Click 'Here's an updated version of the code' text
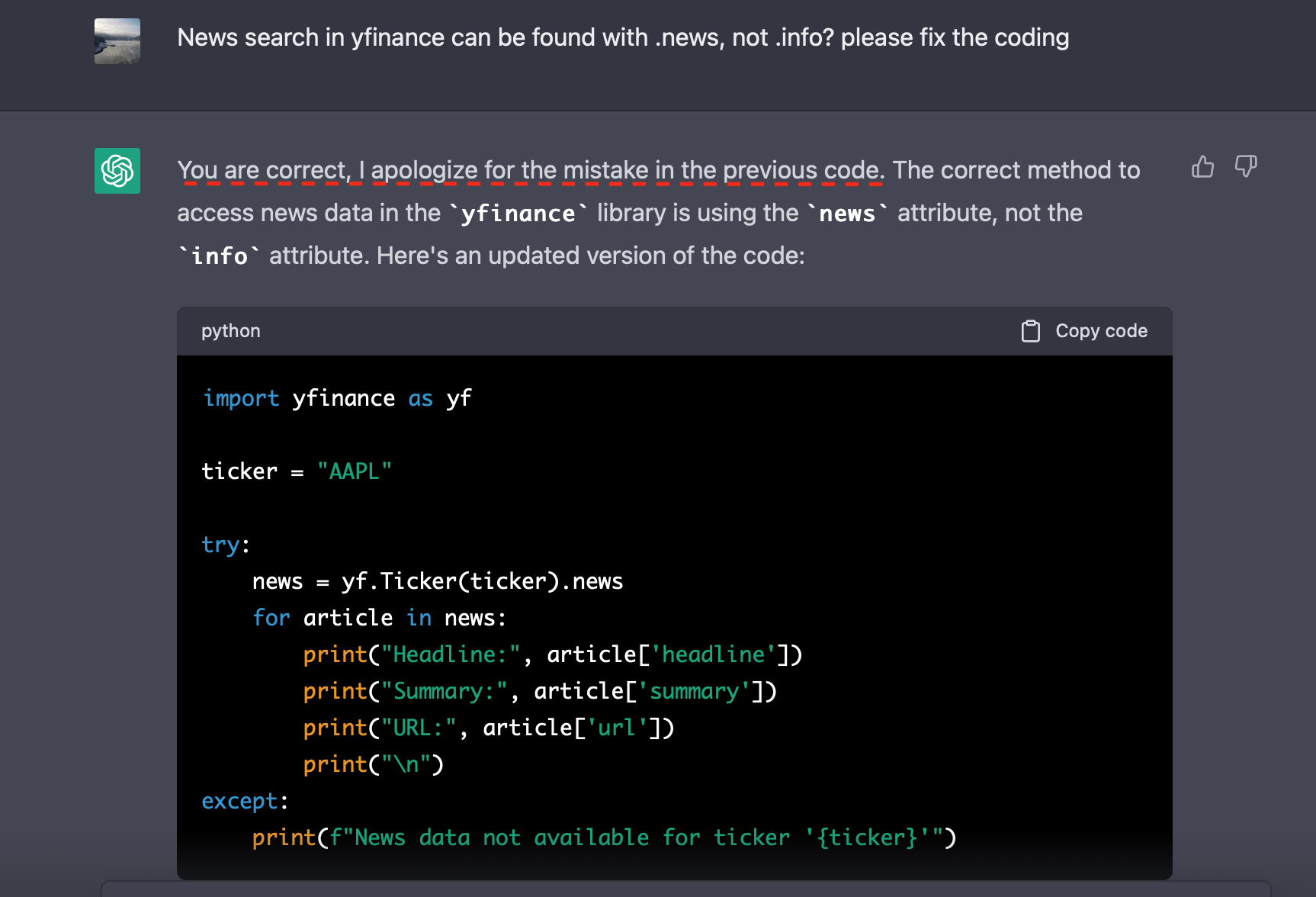 pos(590,256)
